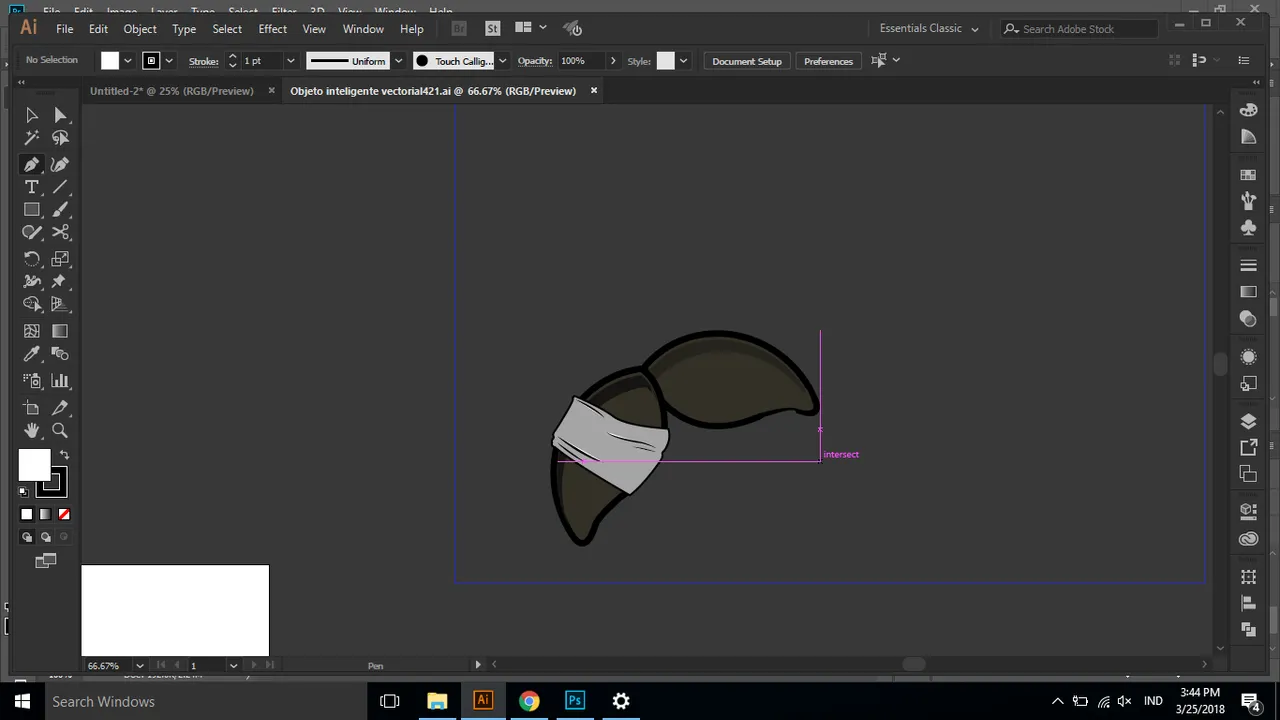Expand opacity slider arrow

coord(613,61)
